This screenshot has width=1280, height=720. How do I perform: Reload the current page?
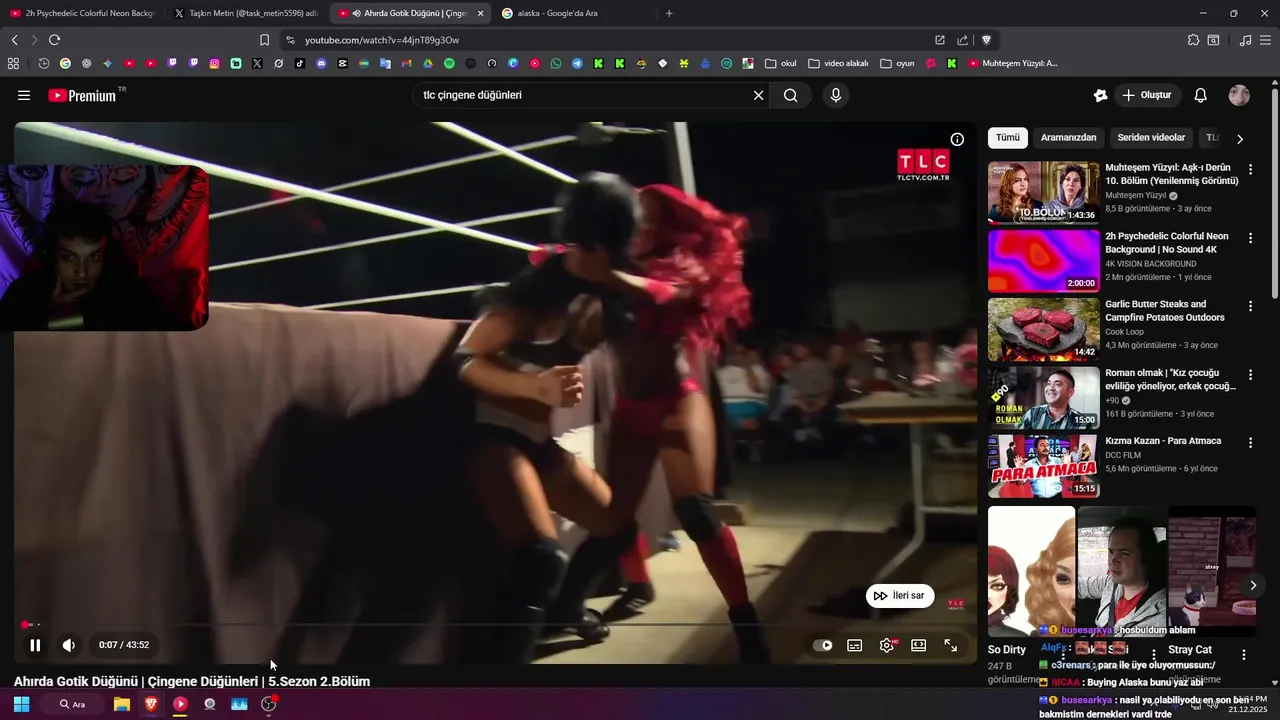click(x=54, y=40)
